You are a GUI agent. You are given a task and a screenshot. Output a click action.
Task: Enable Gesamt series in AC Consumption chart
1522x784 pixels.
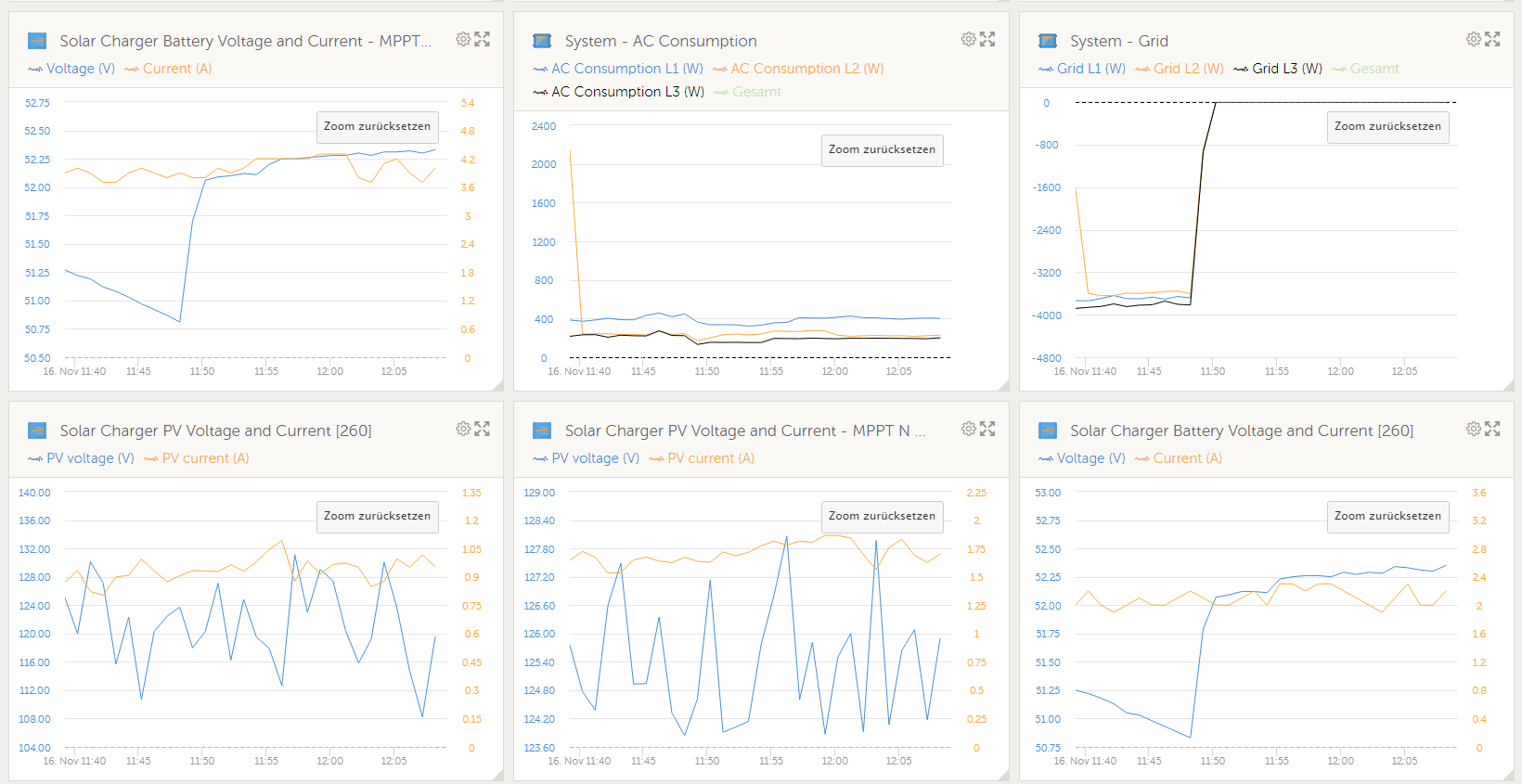tap(748, 92)
